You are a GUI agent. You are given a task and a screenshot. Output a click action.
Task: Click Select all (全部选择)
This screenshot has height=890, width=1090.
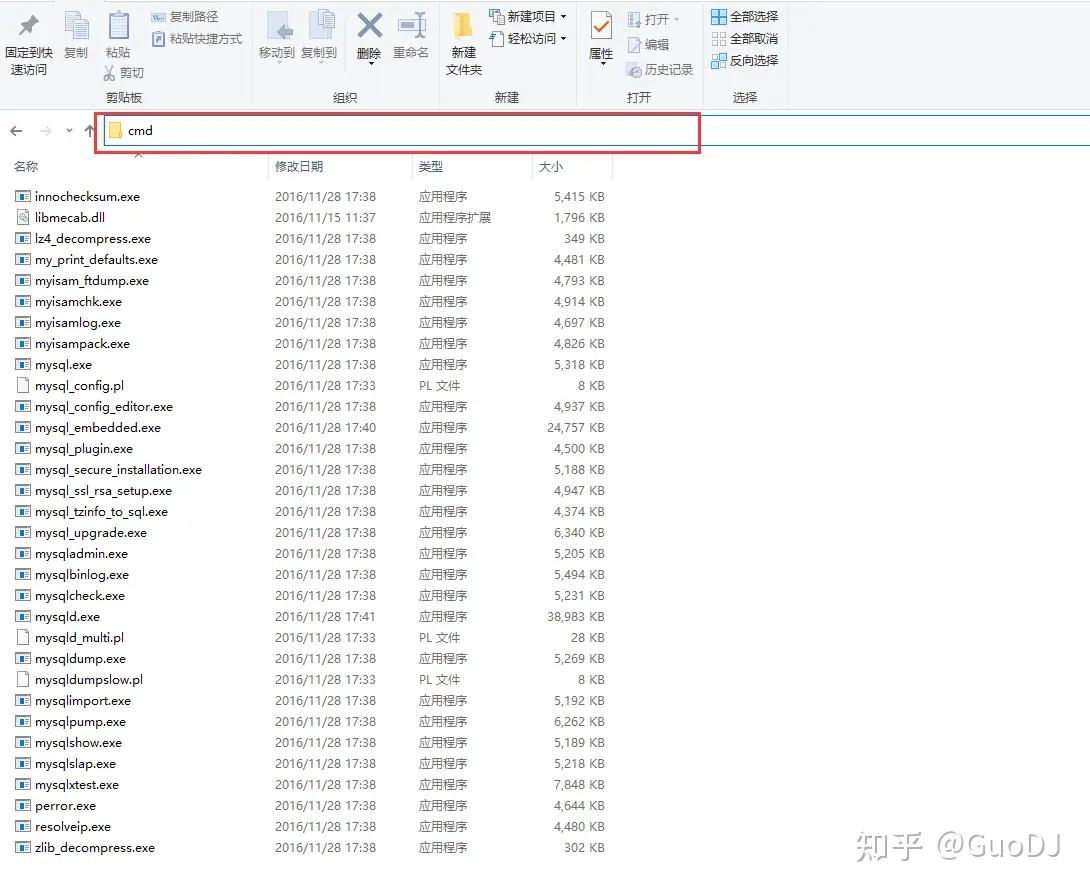pos(744,17)
